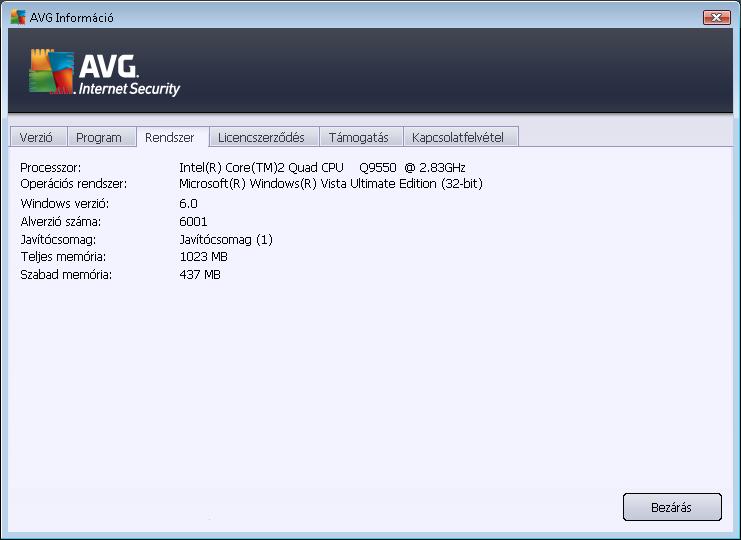The height and width of the screenshot is (540, 741).
Task: Click the Teljes memória label
Action: tap(63, 257)
